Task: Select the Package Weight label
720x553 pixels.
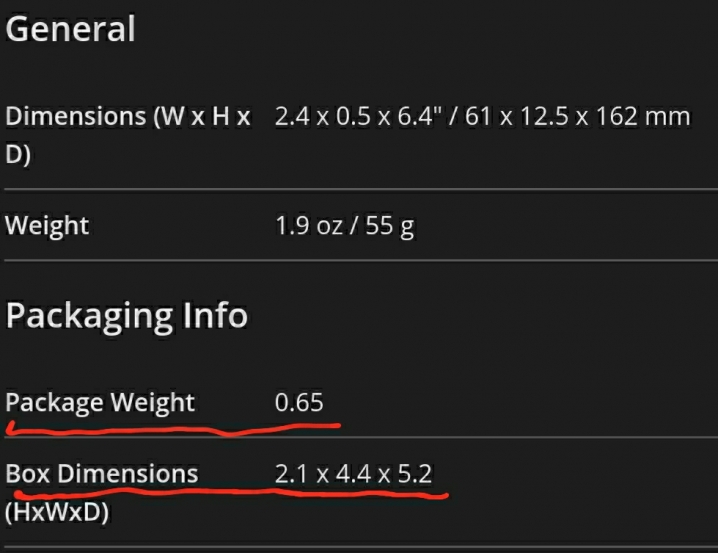Action: tap(100, 403)
